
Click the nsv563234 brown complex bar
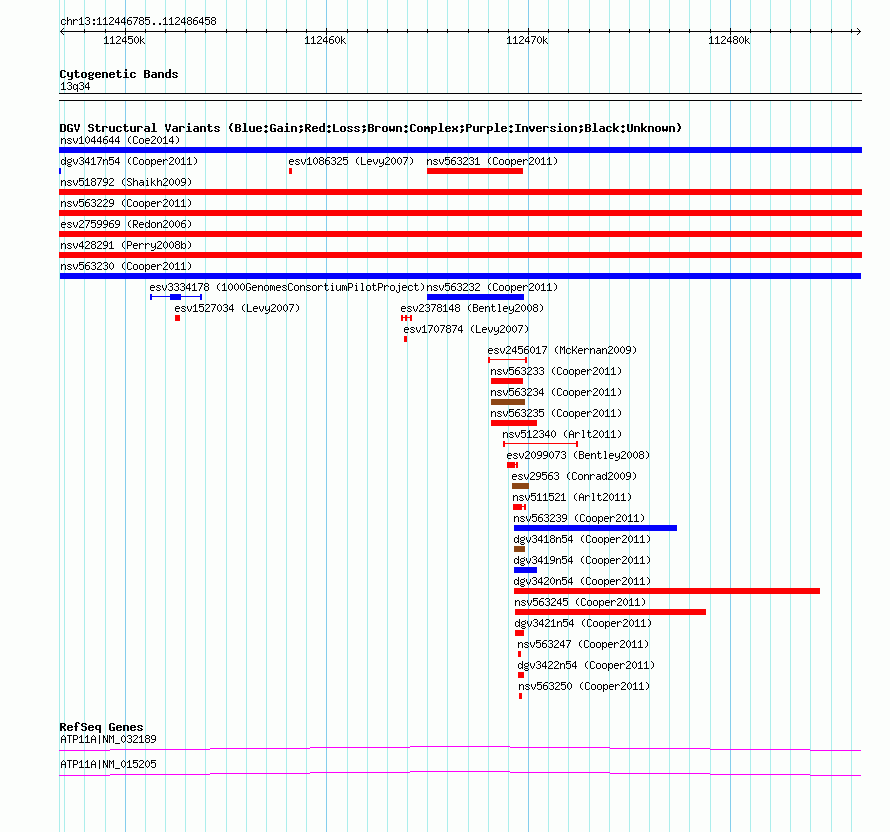click(x=507, y=402)
